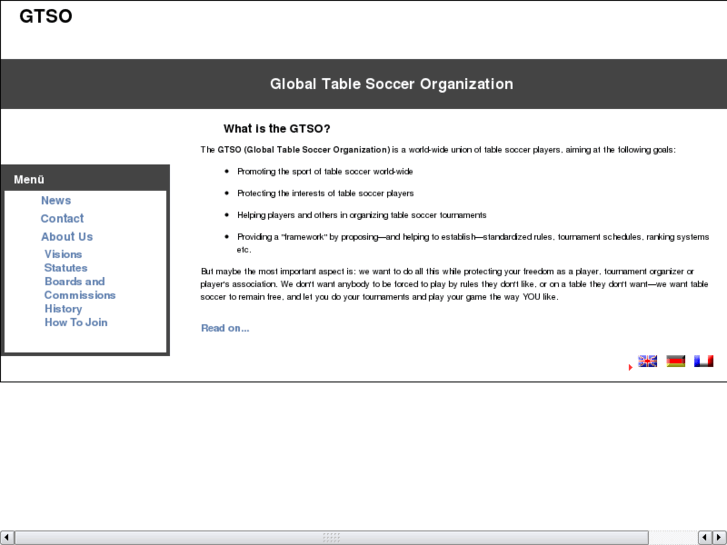Switch site language to English flag
This screenshot has width=727, height=545.
[647, 361]
